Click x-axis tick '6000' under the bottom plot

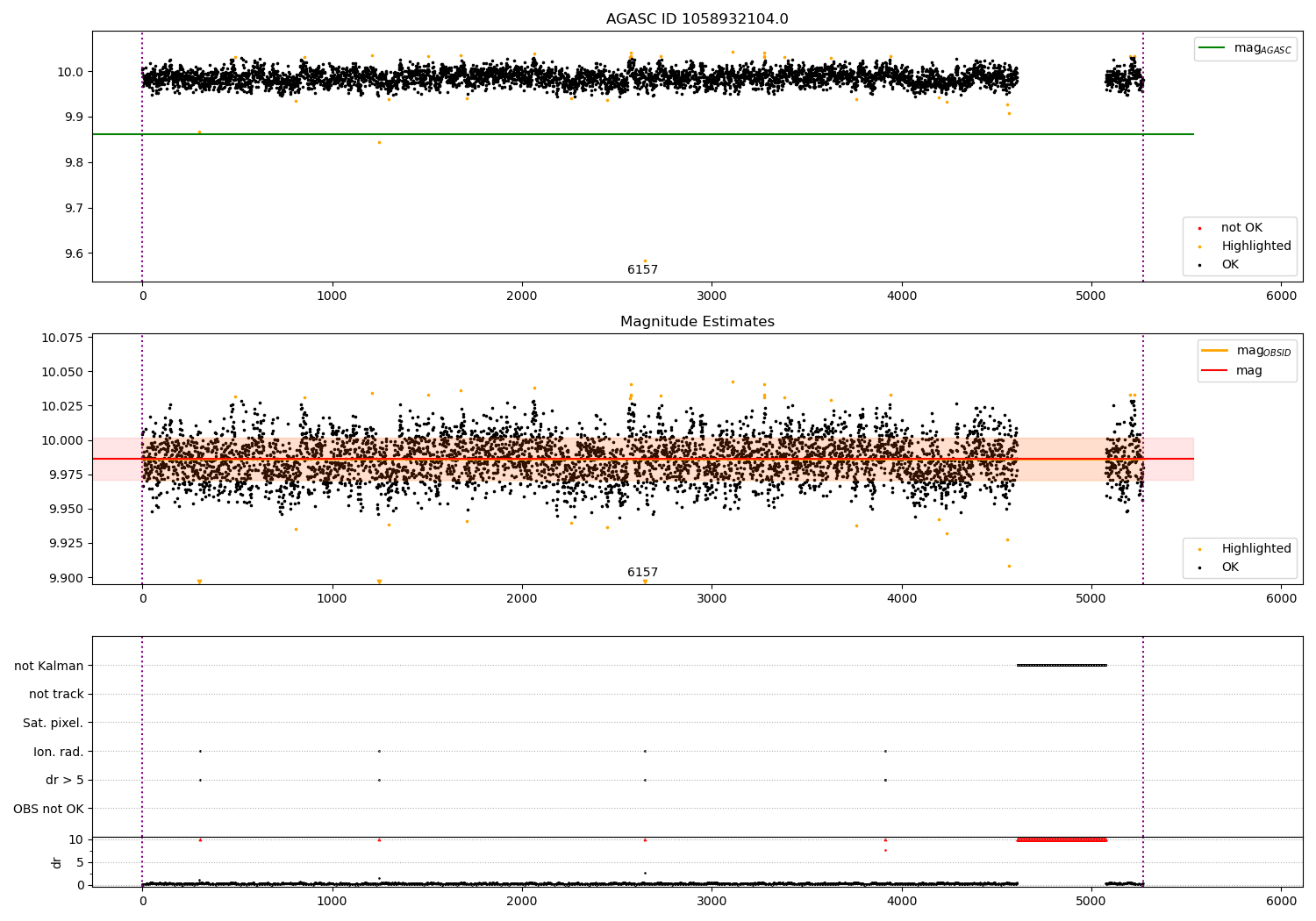[x=1281, y=903]
